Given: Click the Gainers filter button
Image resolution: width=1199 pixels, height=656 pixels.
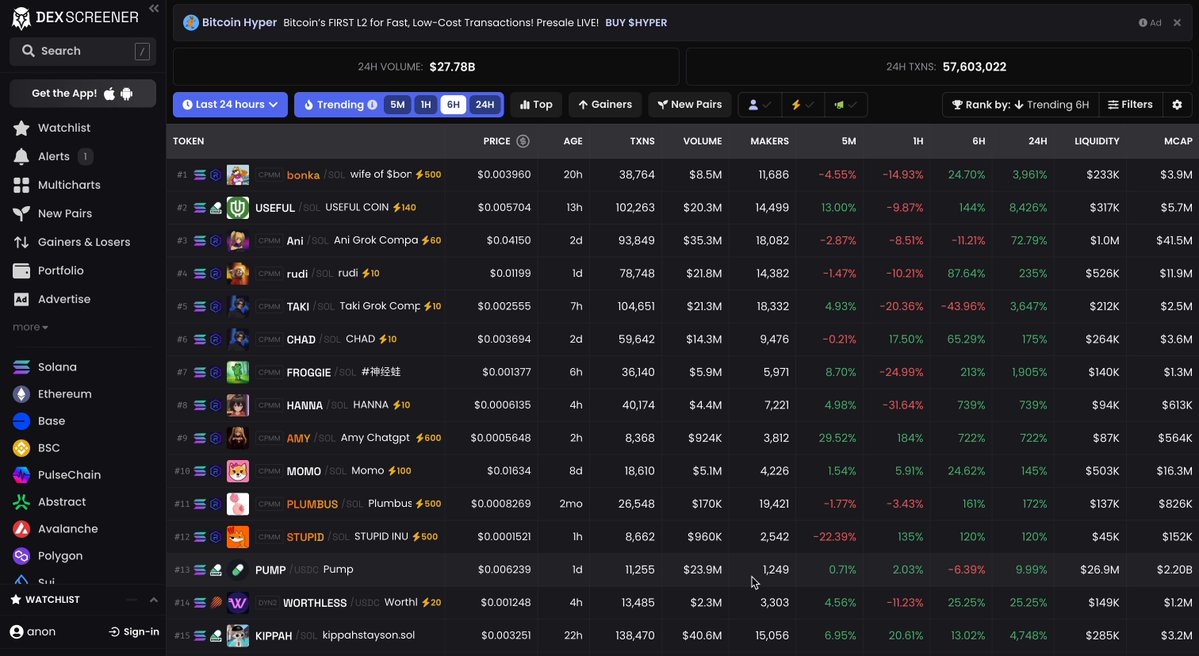Looking at the screenshot, I should [x=605, y=105].
